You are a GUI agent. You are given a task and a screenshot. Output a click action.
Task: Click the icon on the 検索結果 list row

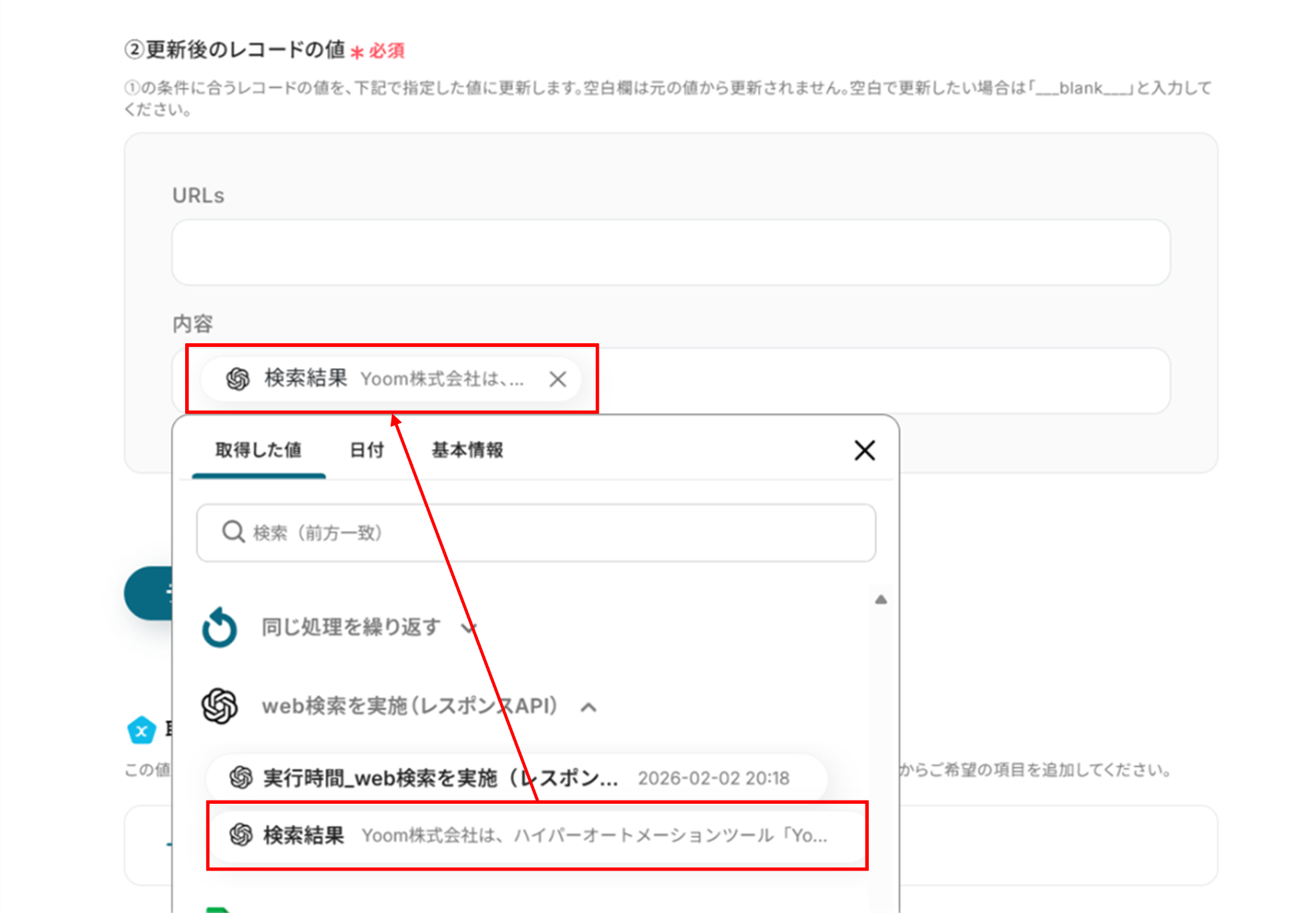(x=241, y=835)
